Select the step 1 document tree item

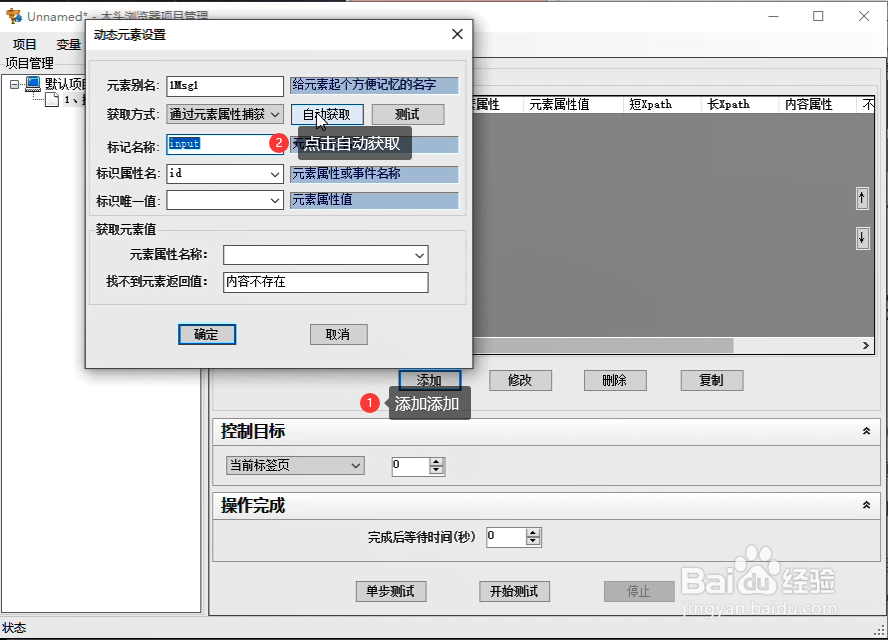(52, 100)
